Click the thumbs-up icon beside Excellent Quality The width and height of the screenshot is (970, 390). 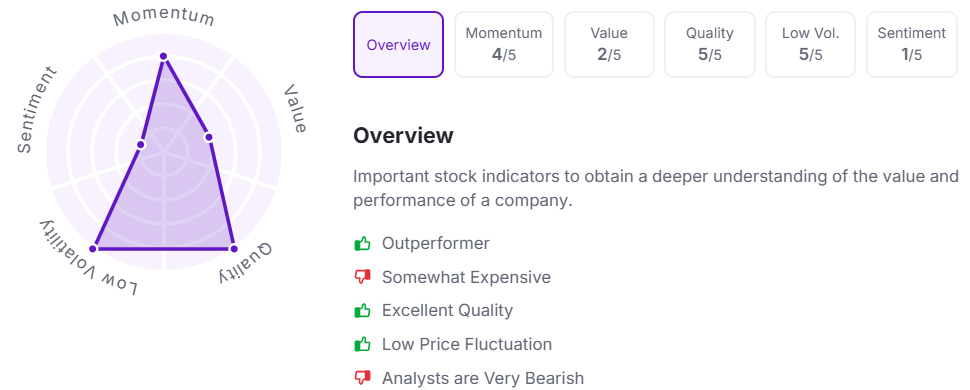pyautogui.click(x=362, y=311)
